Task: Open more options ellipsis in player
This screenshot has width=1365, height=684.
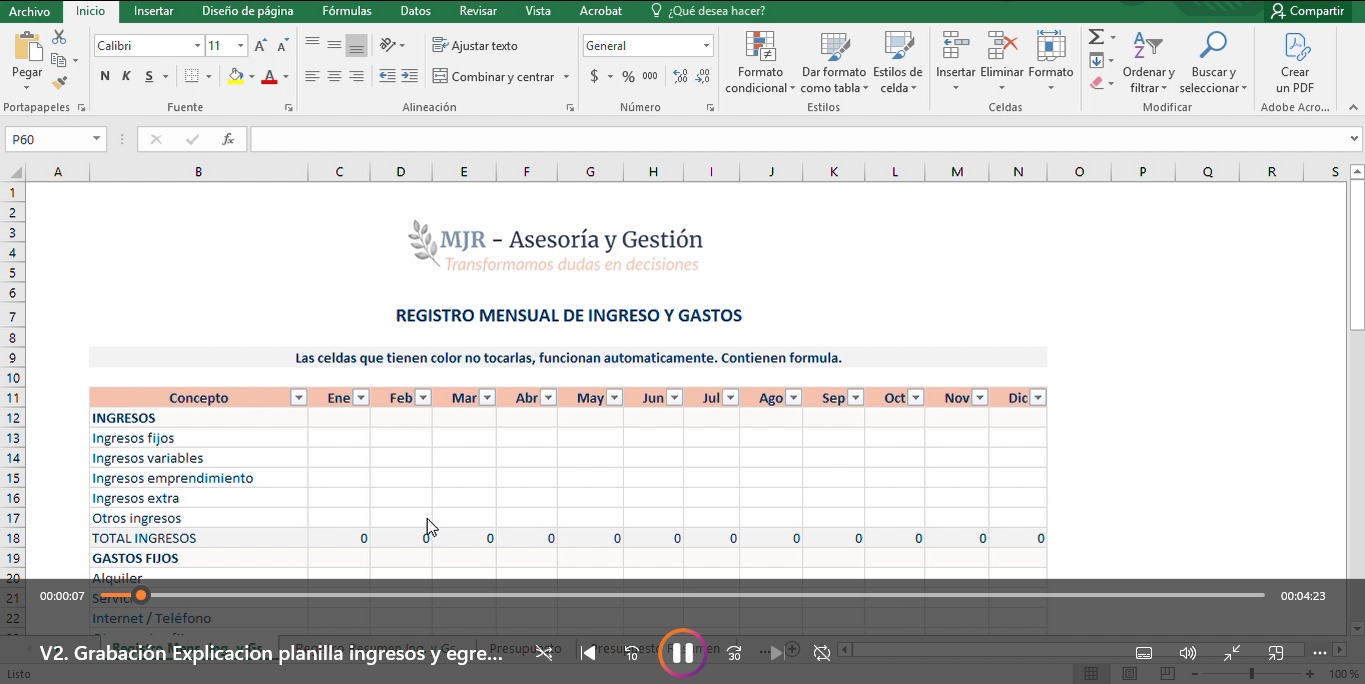Action: pos(1320,653)
